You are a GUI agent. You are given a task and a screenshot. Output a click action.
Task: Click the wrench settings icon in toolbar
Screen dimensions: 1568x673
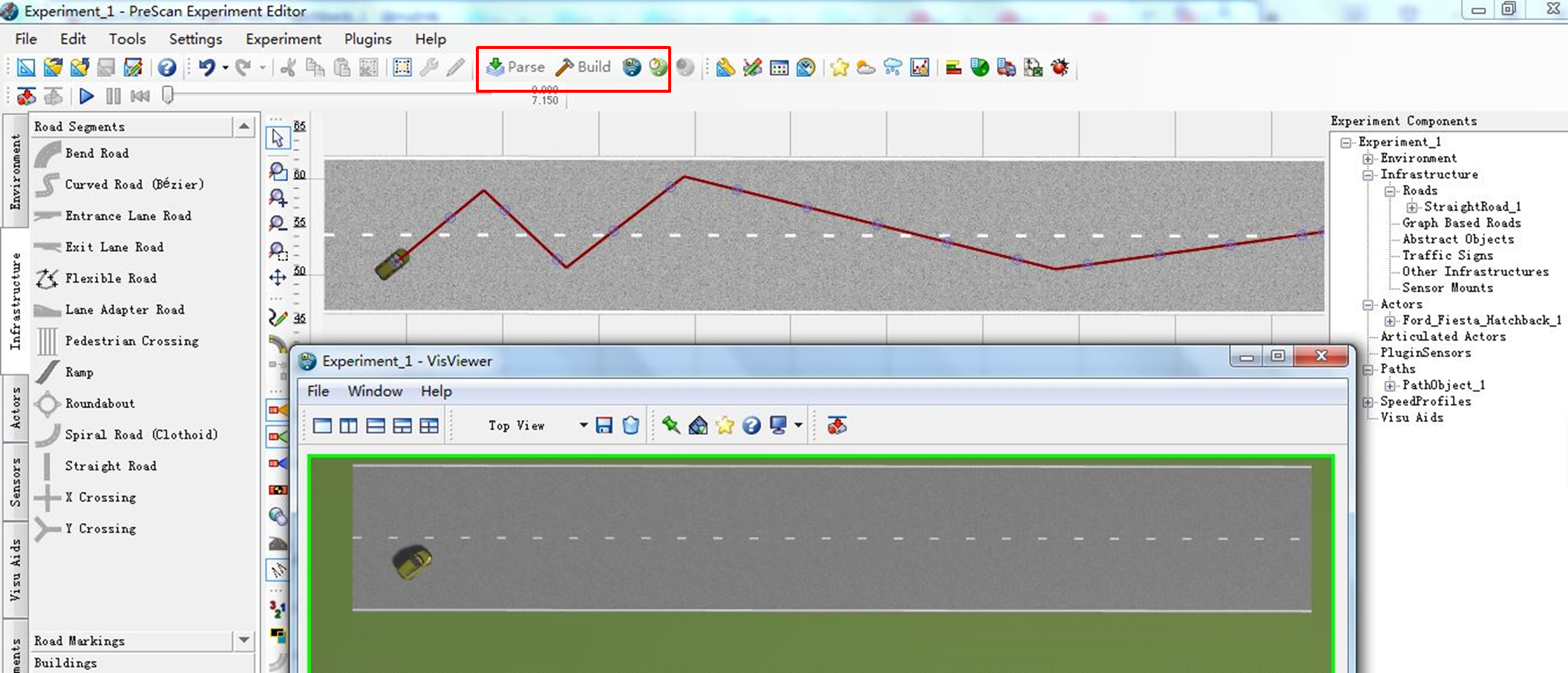tap(428, 68)
